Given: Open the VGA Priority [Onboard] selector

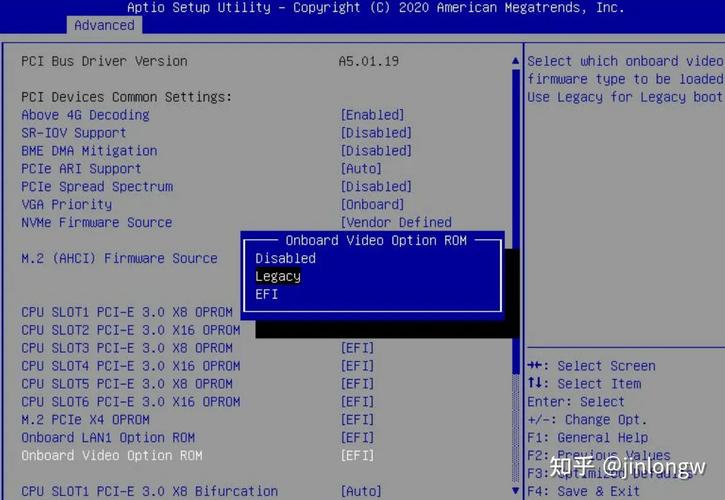Looking at the screenshot, I should 372,205.
